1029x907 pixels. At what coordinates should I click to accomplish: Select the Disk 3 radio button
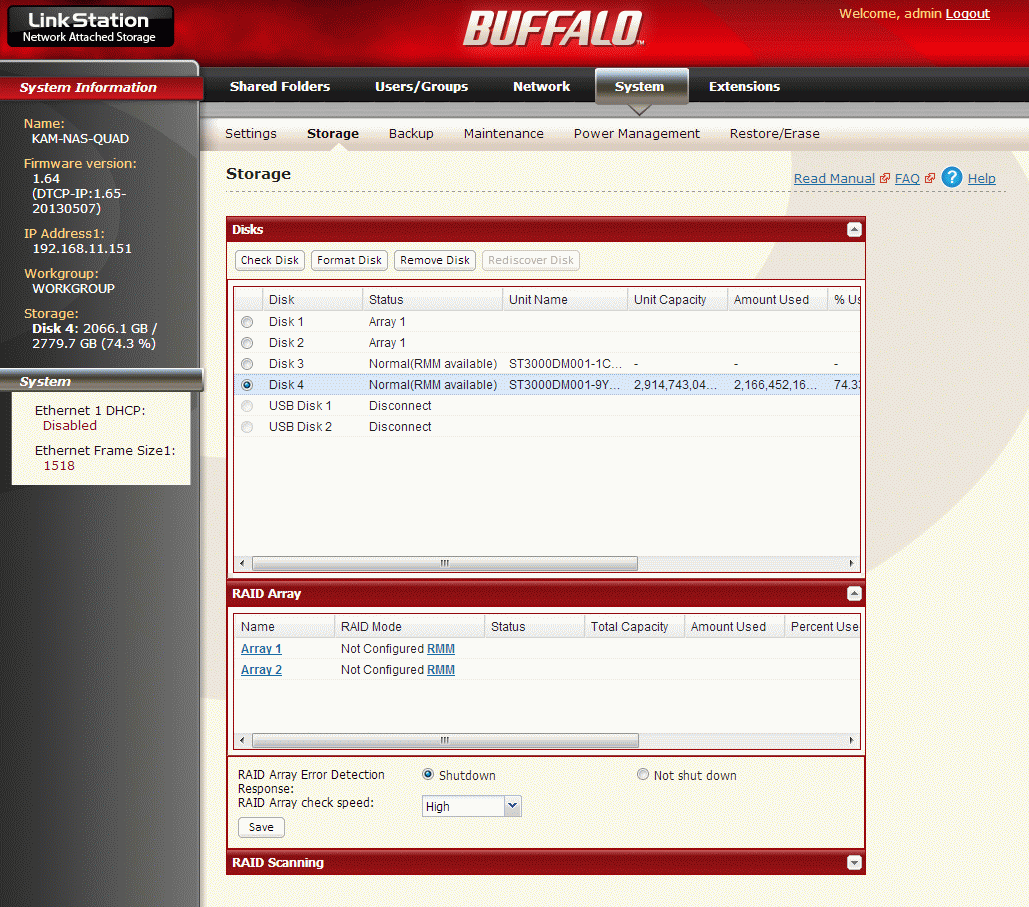[247, 364]
